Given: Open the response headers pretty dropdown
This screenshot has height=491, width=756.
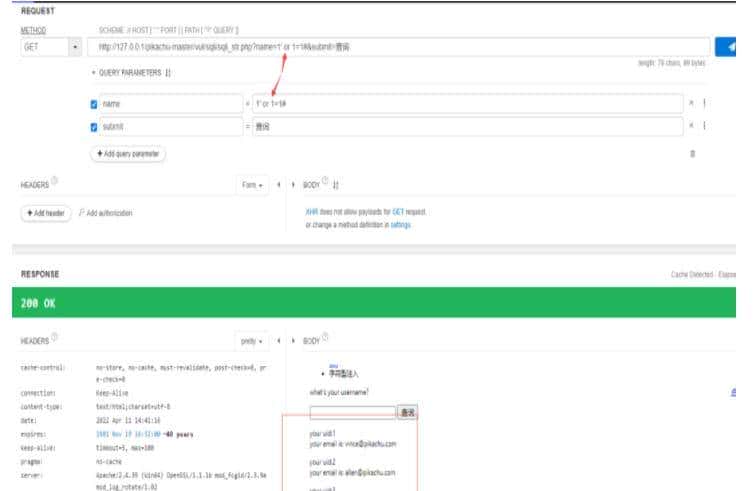Looking at the screenshot, I should click(252, 341).
